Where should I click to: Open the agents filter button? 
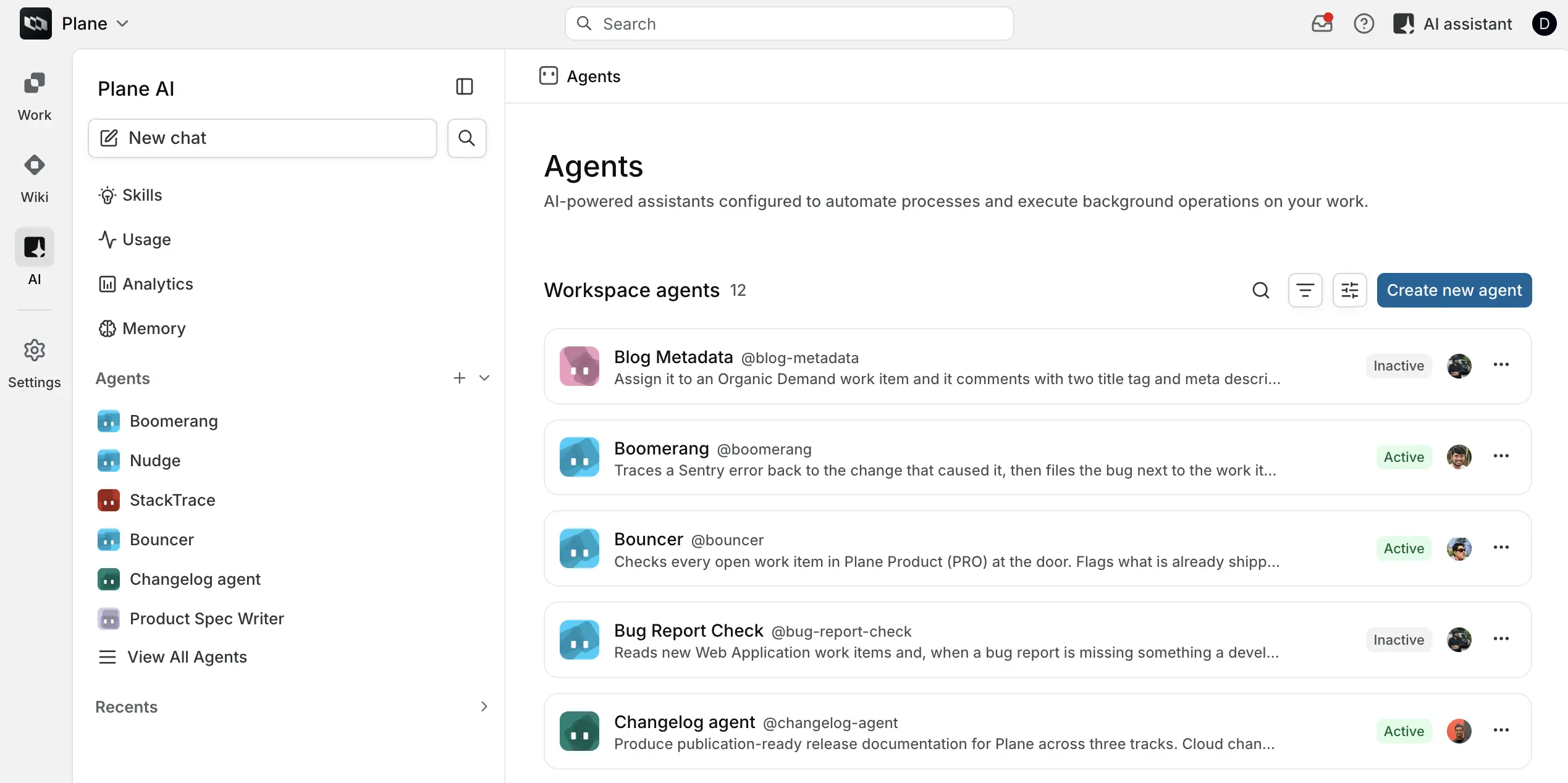tap(1305, 290)
